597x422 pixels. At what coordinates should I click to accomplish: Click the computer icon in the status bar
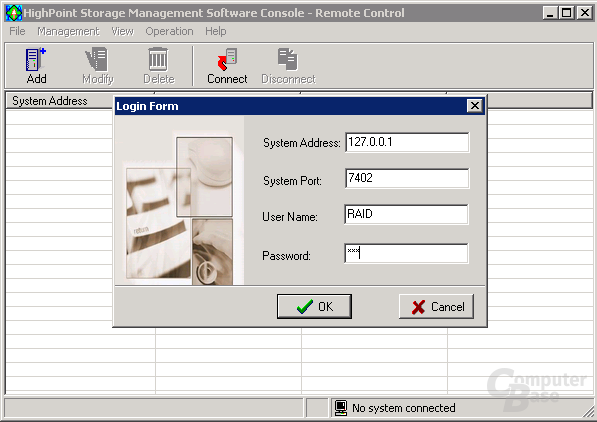coord(341,408)
